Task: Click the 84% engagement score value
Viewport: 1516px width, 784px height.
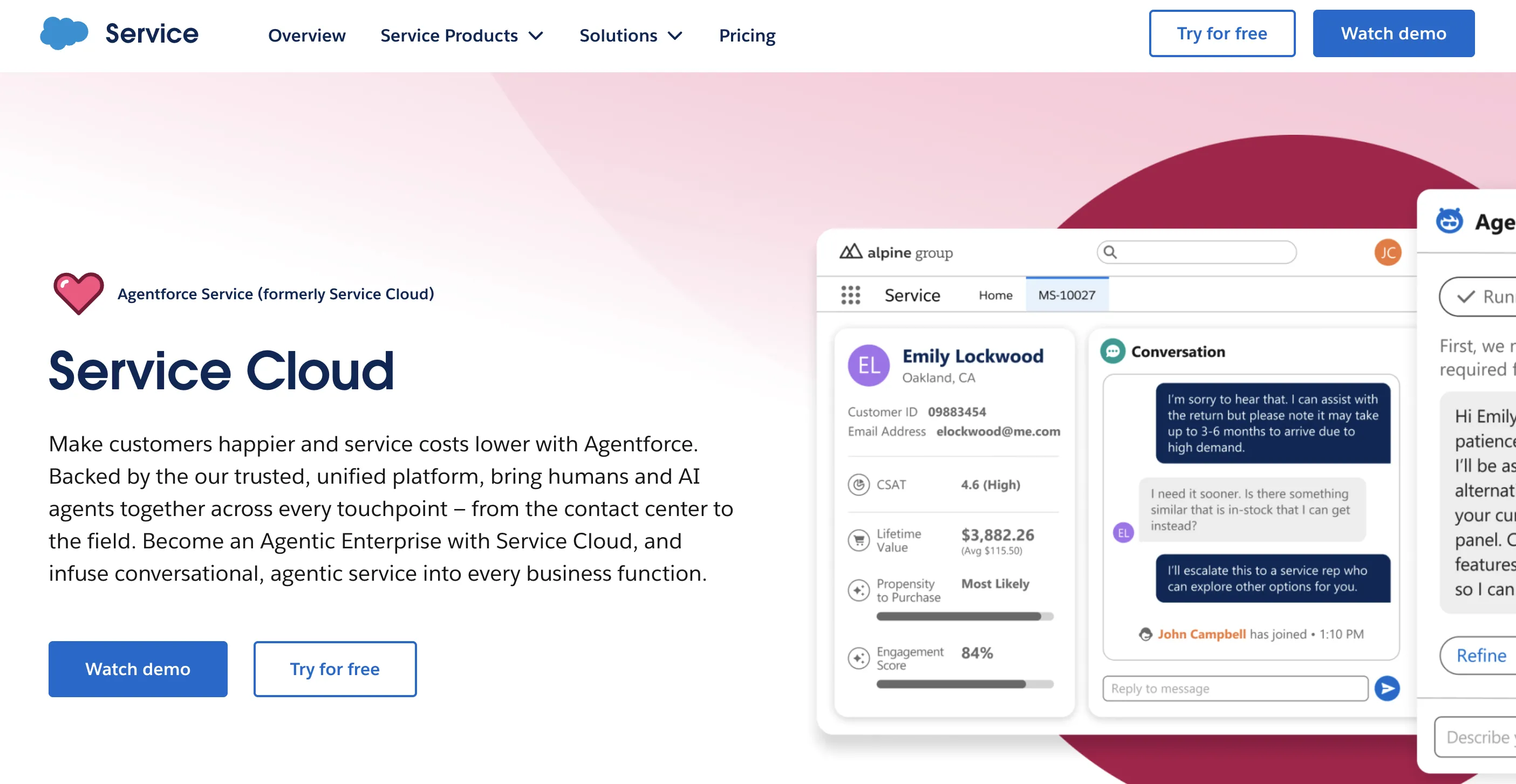Action: [977, 653]
